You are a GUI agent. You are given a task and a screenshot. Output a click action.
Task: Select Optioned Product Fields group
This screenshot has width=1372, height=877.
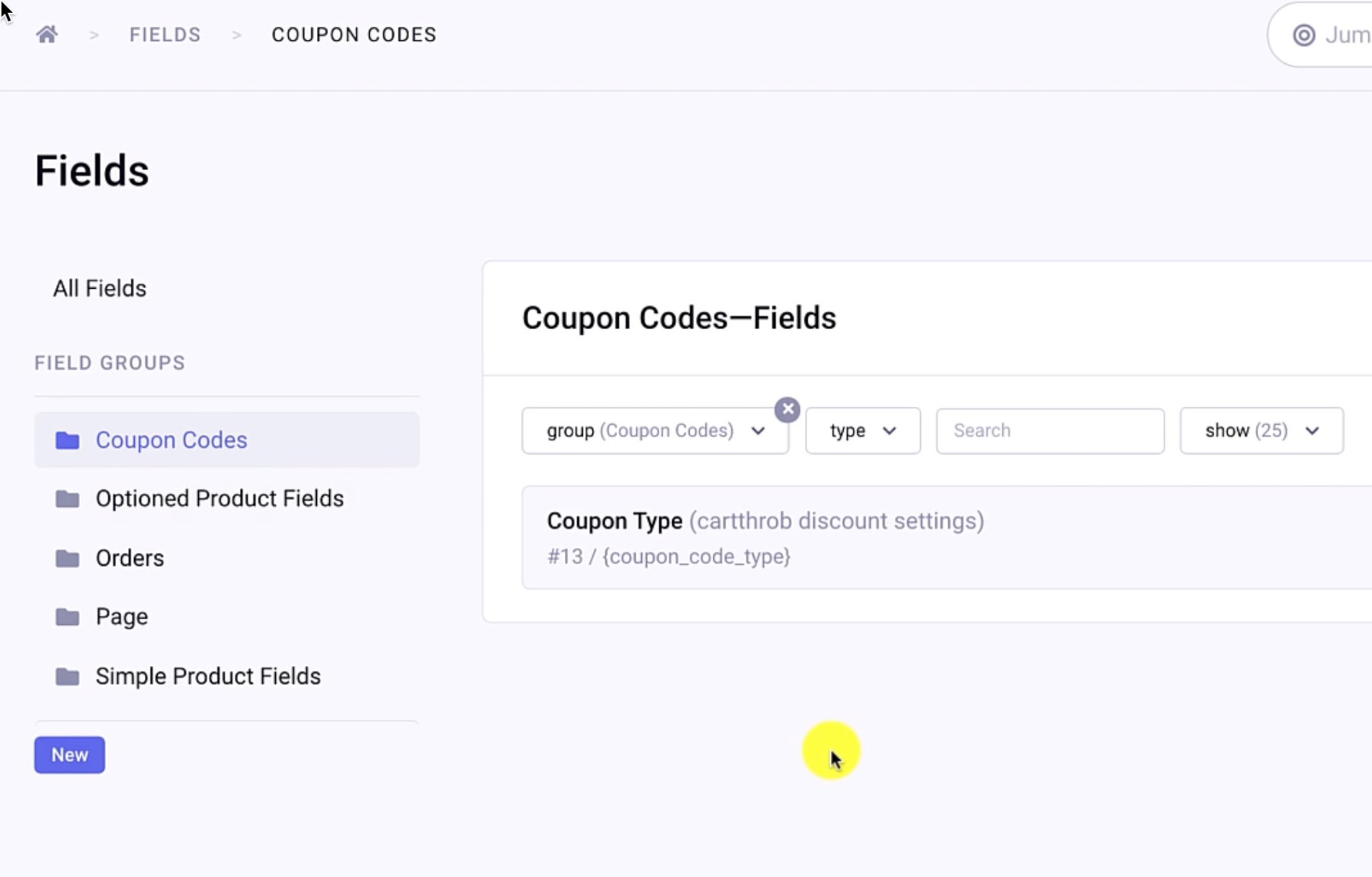(x=220, y=499)
